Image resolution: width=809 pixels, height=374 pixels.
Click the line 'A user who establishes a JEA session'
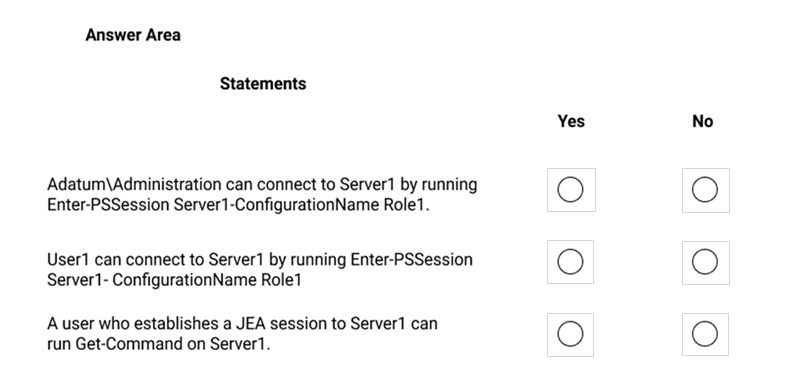click(x=242, y=323)
